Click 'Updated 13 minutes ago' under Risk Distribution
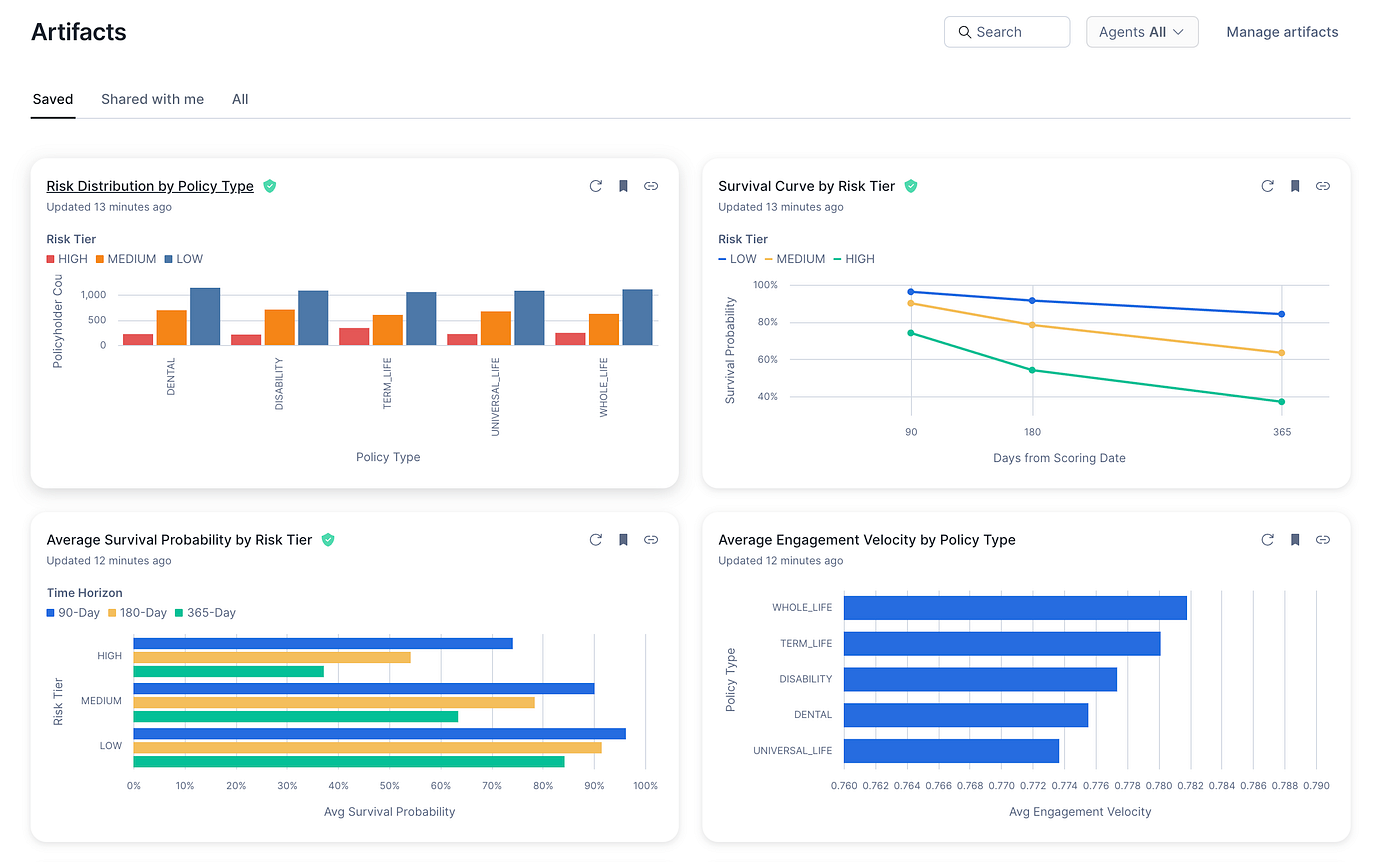 109,207
